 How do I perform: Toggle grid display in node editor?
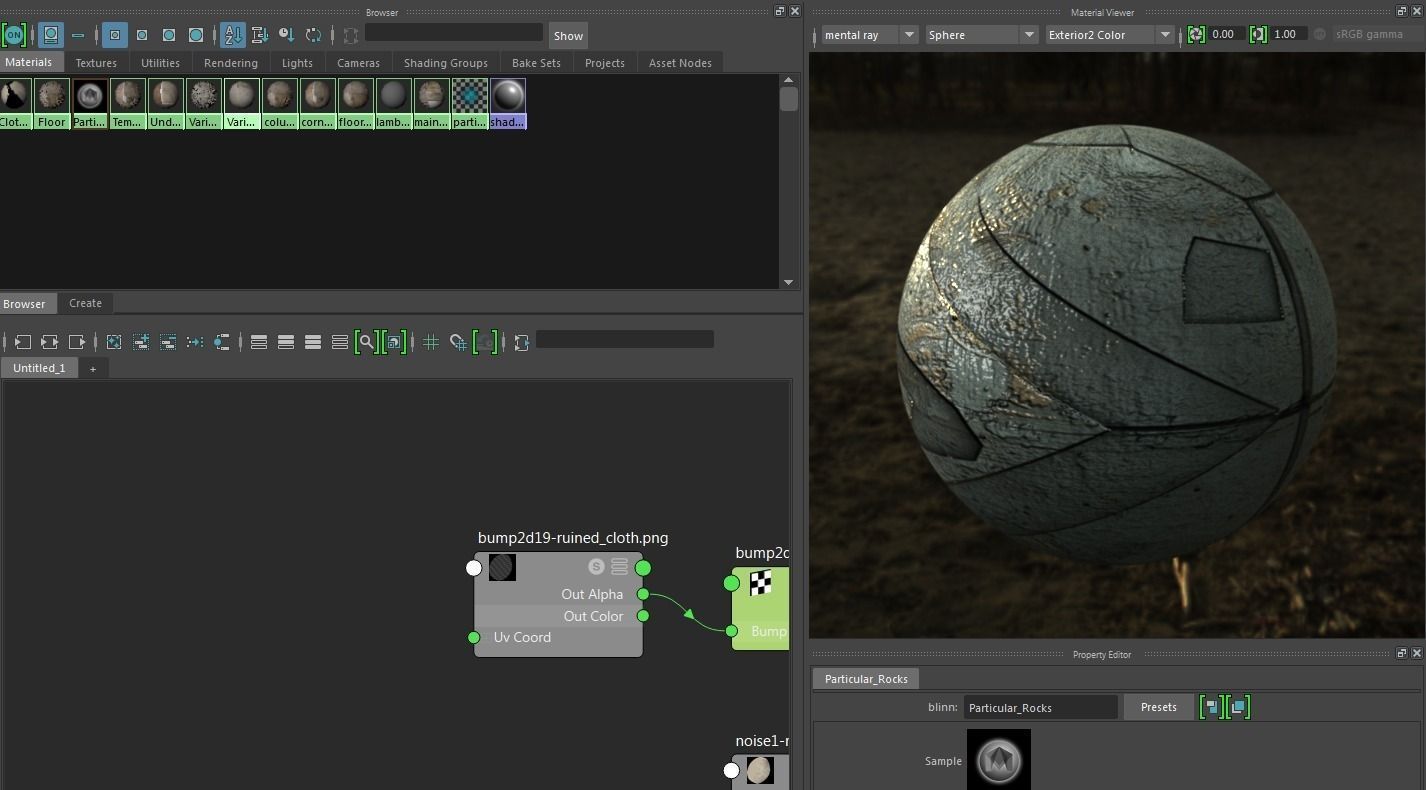[431, 342]
